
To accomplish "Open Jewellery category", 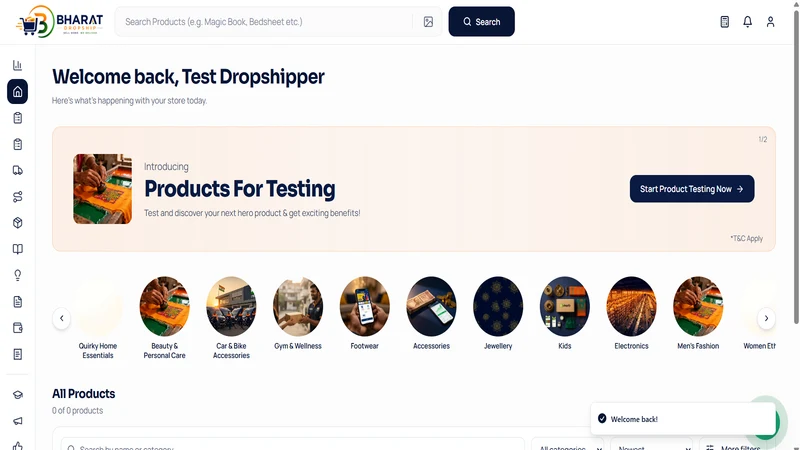I will click(498, 314).
